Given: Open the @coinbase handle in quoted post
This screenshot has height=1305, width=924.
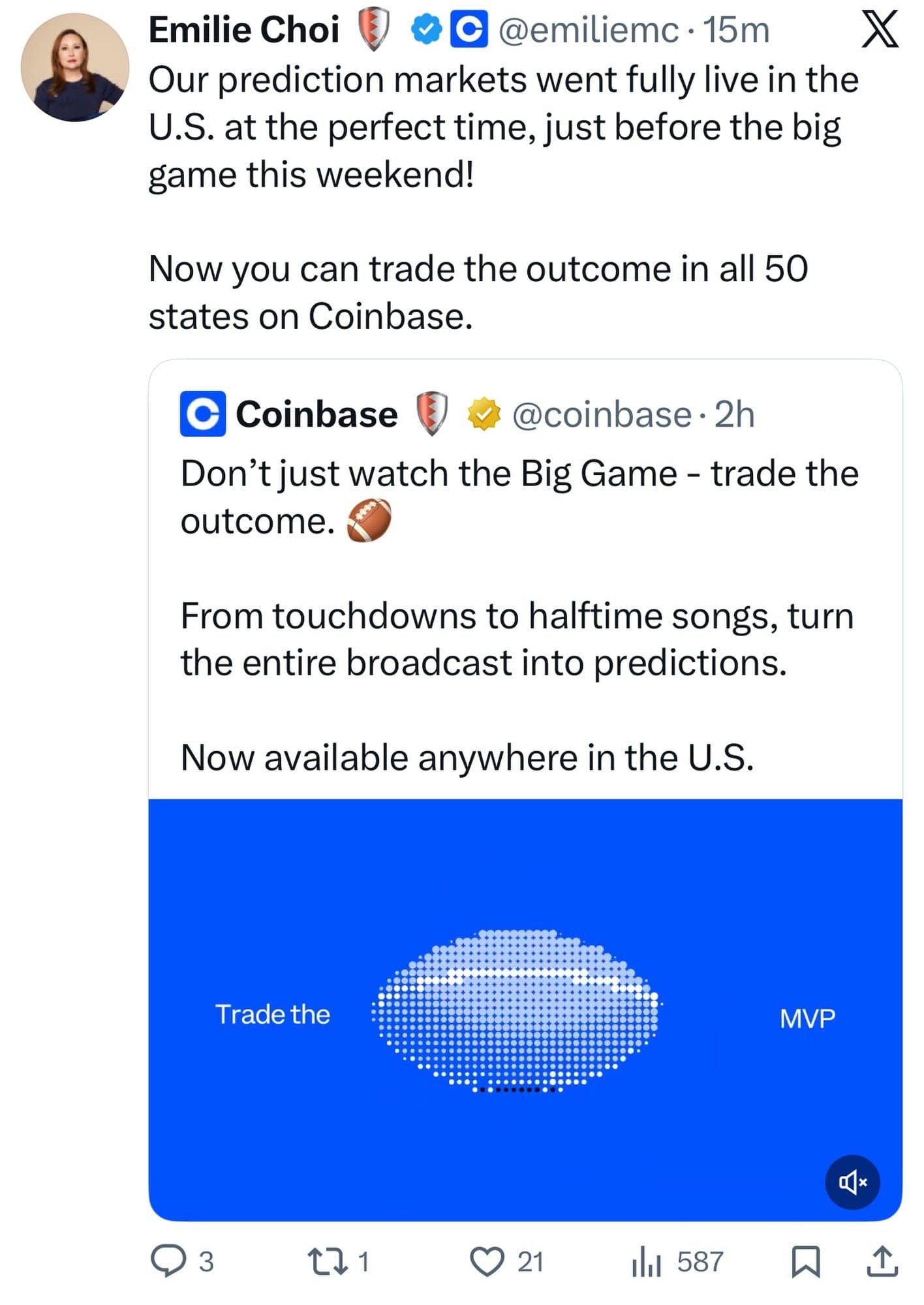Looking at the screenshot, I should click(x=601, y=414).
